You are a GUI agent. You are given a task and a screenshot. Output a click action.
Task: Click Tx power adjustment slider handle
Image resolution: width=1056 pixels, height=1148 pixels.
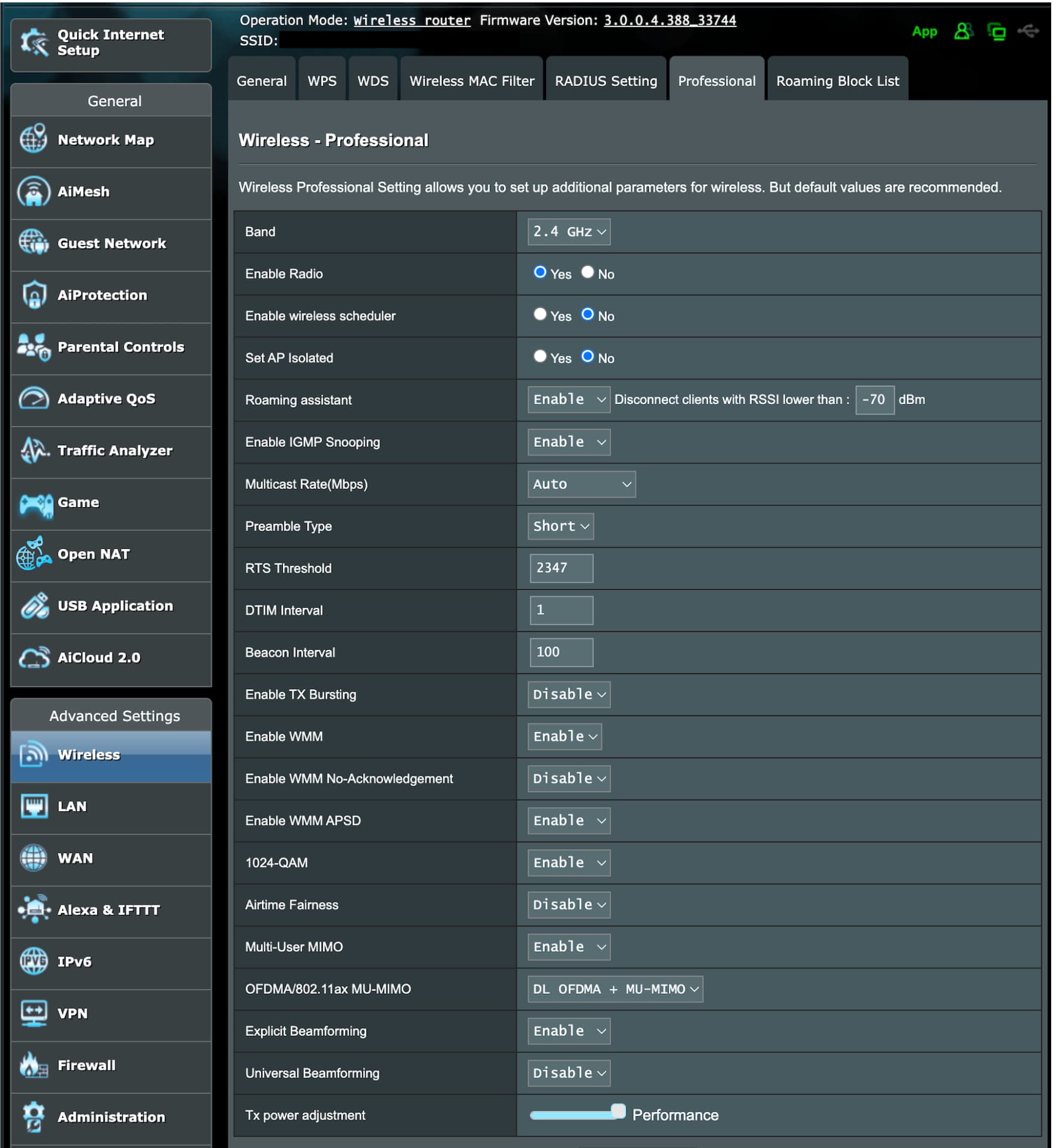click(x=618, y=1112)
